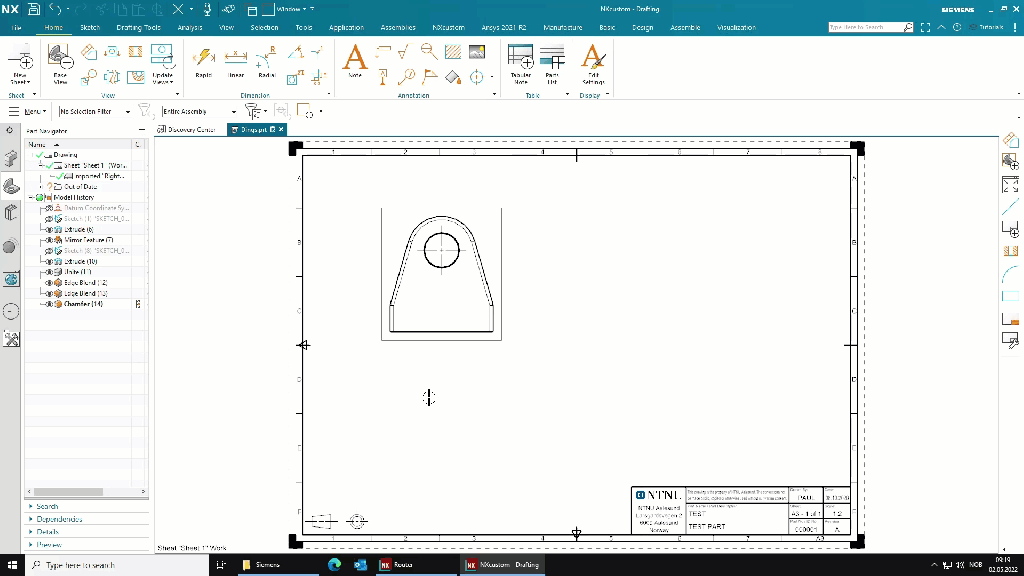Image resolution: width=1024 pixels, height=576 pixels.
Task: Add a Base View
Action: (60, 62)
